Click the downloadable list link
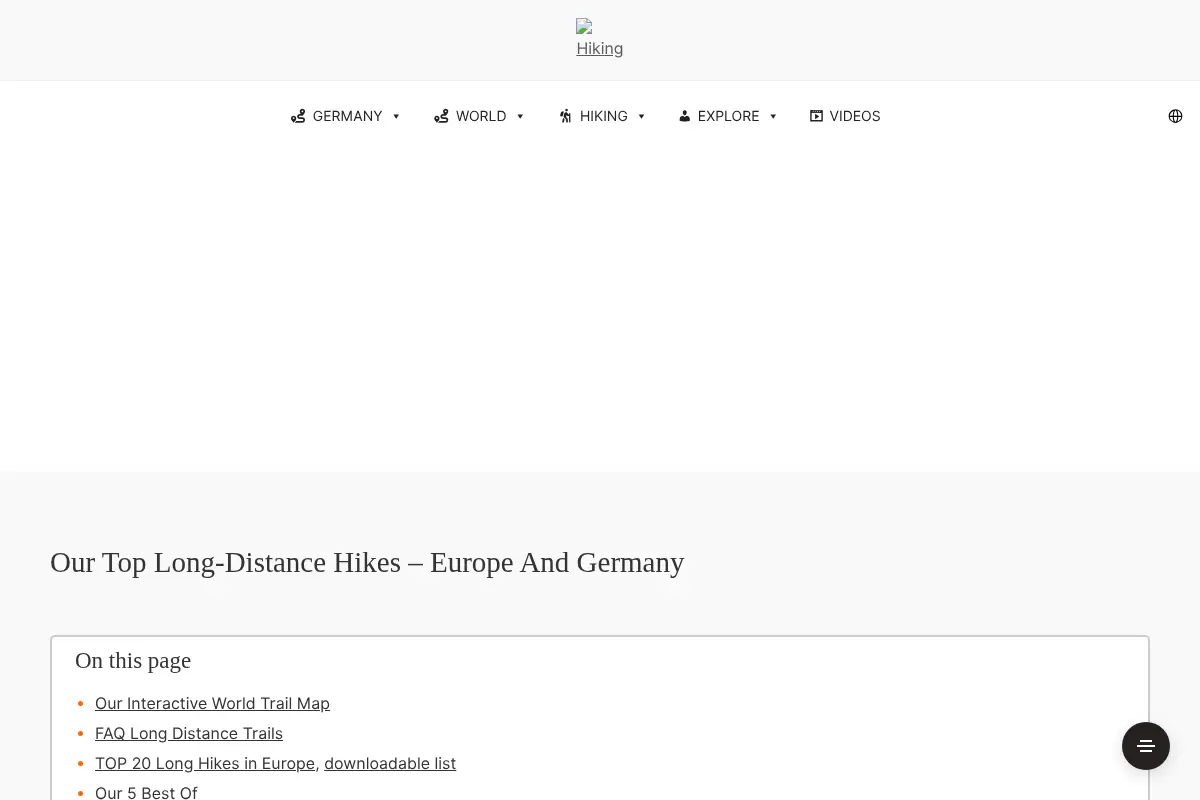 point(390,763)
